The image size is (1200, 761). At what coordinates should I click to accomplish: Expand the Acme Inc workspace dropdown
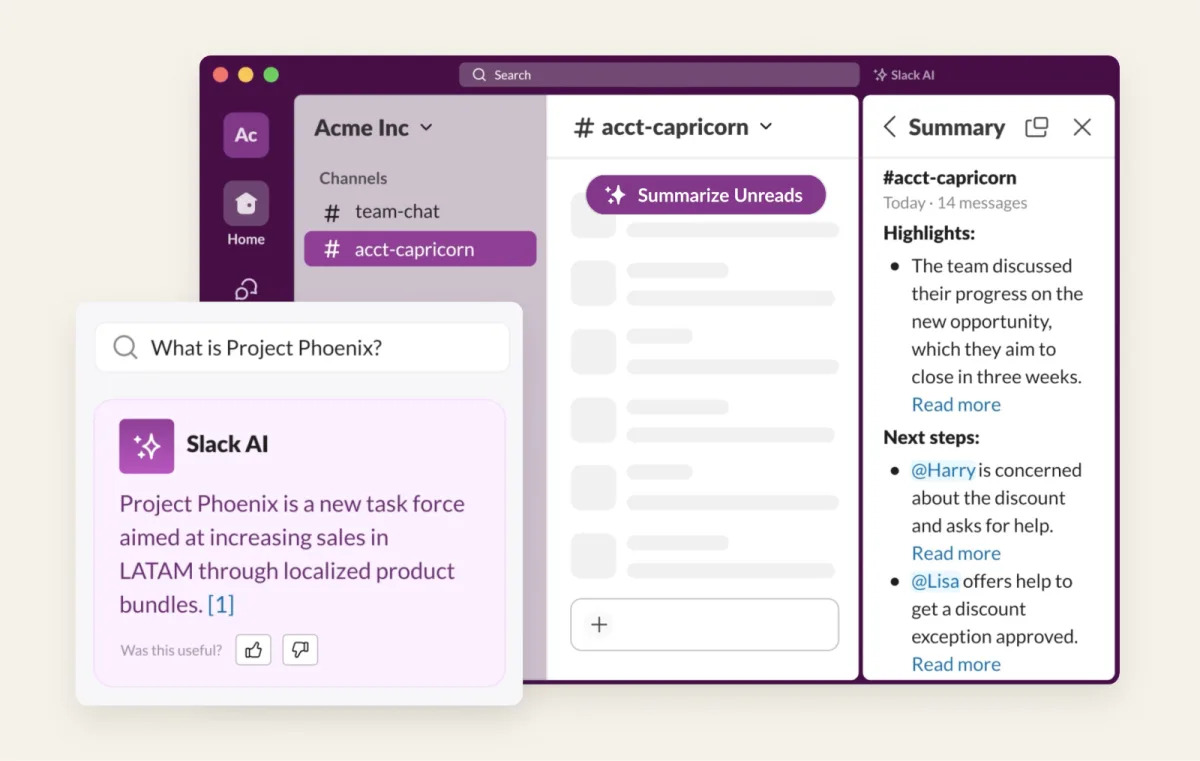pyautogui.click(x=426, y=128)
